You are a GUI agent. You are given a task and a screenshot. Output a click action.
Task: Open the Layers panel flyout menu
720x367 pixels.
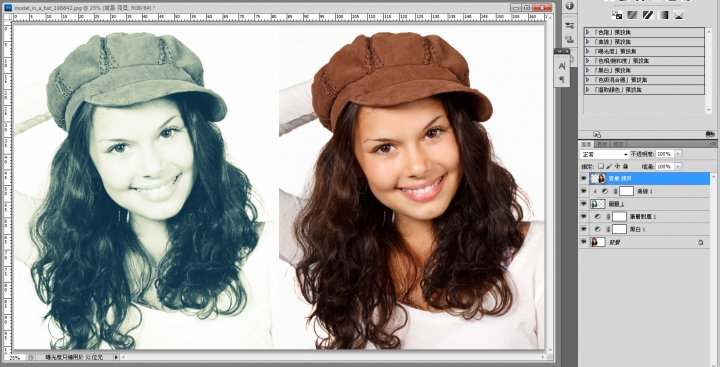coord(713,144)
